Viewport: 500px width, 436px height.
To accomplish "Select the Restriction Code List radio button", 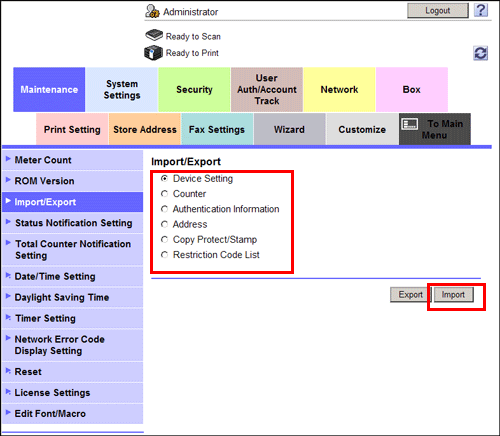I will [x=164, y=255].
